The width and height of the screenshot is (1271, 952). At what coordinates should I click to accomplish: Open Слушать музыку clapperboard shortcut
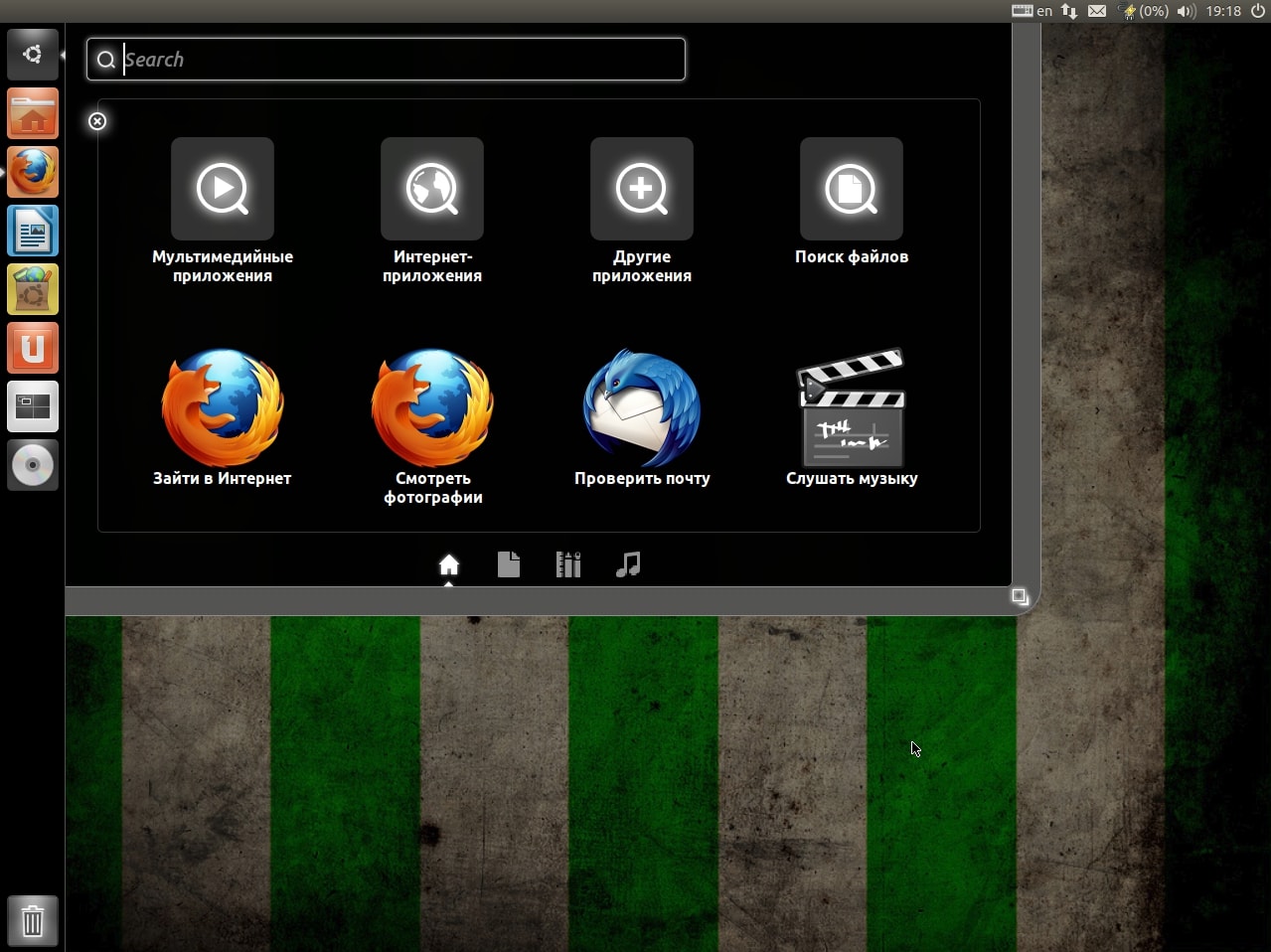click(852, 417)
